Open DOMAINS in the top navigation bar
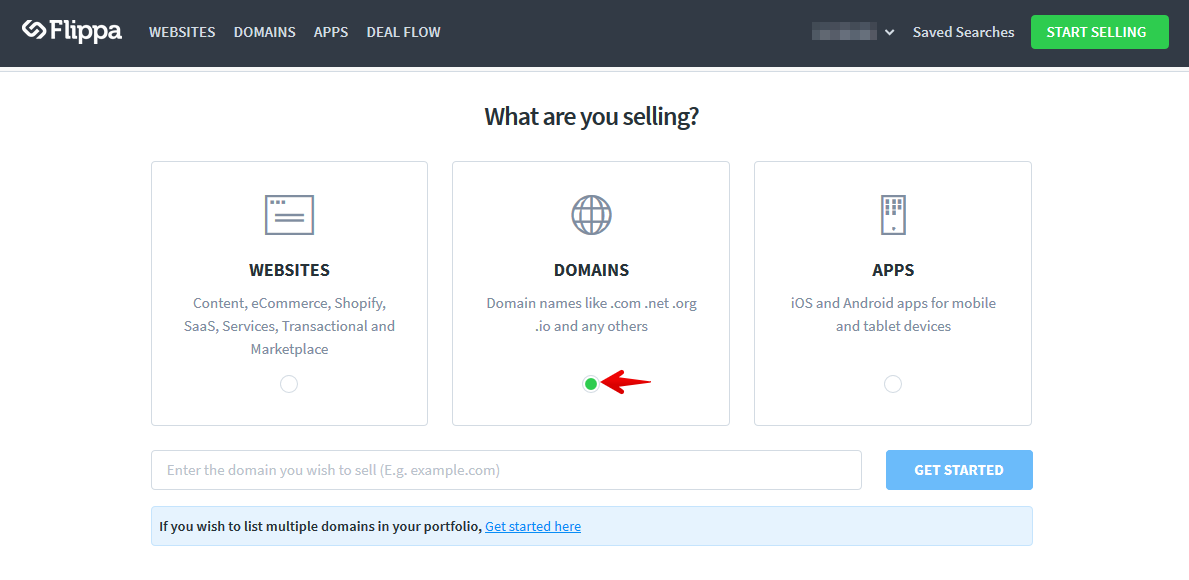 point(265,32)
